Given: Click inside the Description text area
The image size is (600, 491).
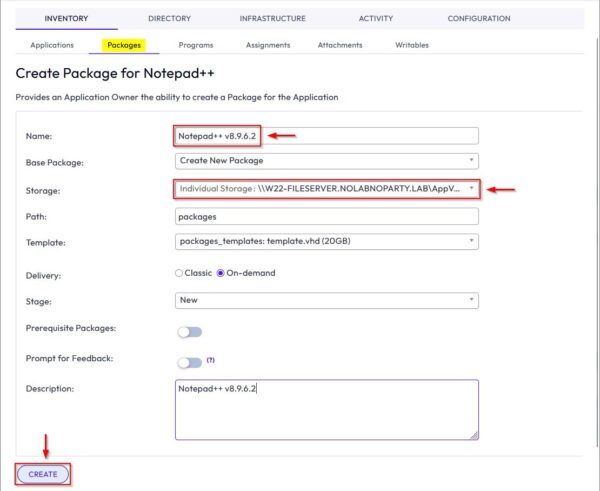Looking at the screenshot, I should (326, 409).
